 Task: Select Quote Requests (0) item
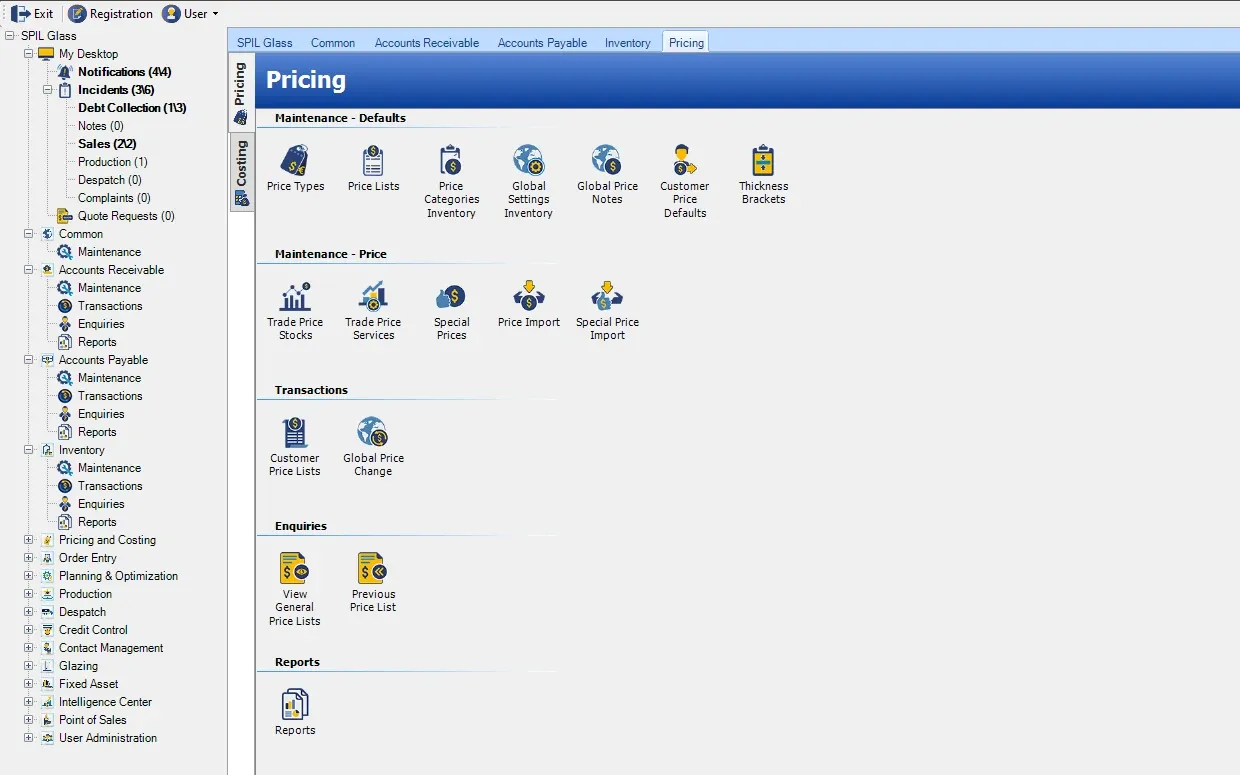coord(126,216)
